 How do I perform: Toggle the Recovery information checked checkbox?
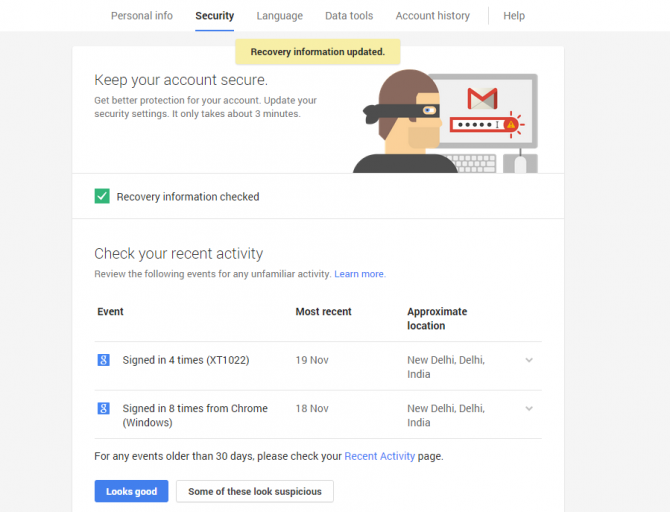click(x=102, y=197)
